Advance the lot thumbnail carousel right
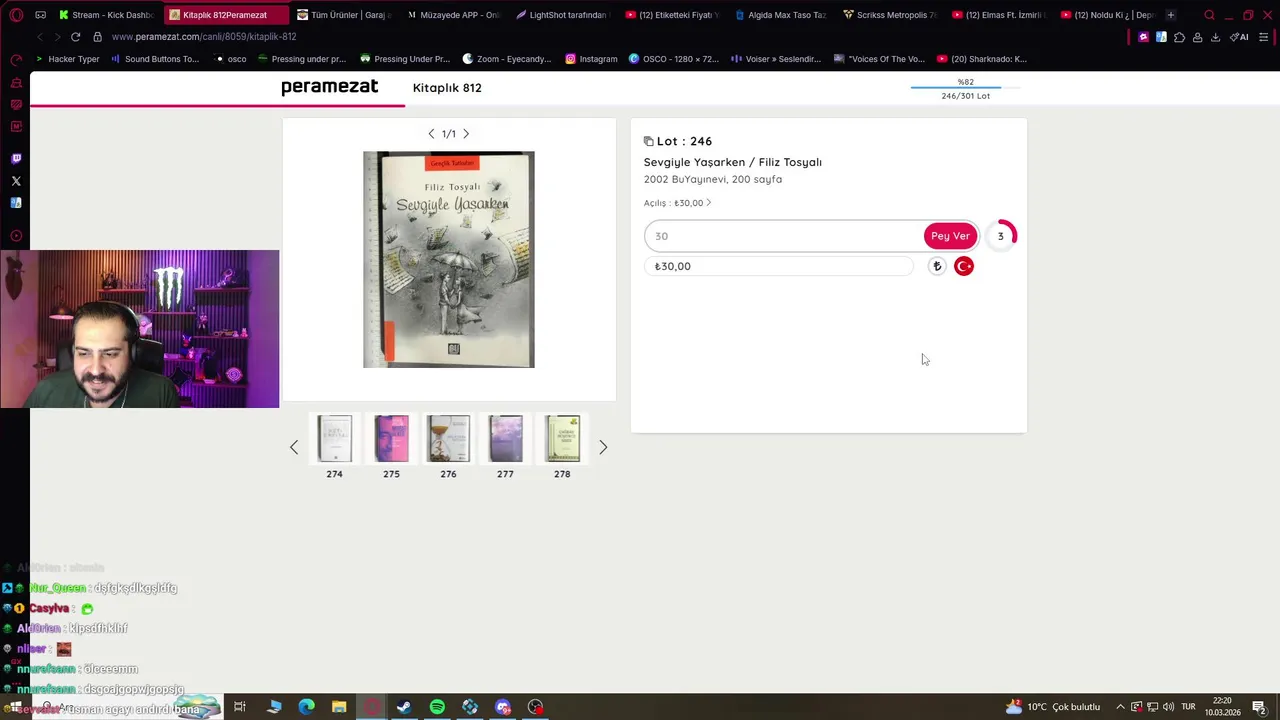The width and height of the screenshot is (1280, 720). click(603, 447)
